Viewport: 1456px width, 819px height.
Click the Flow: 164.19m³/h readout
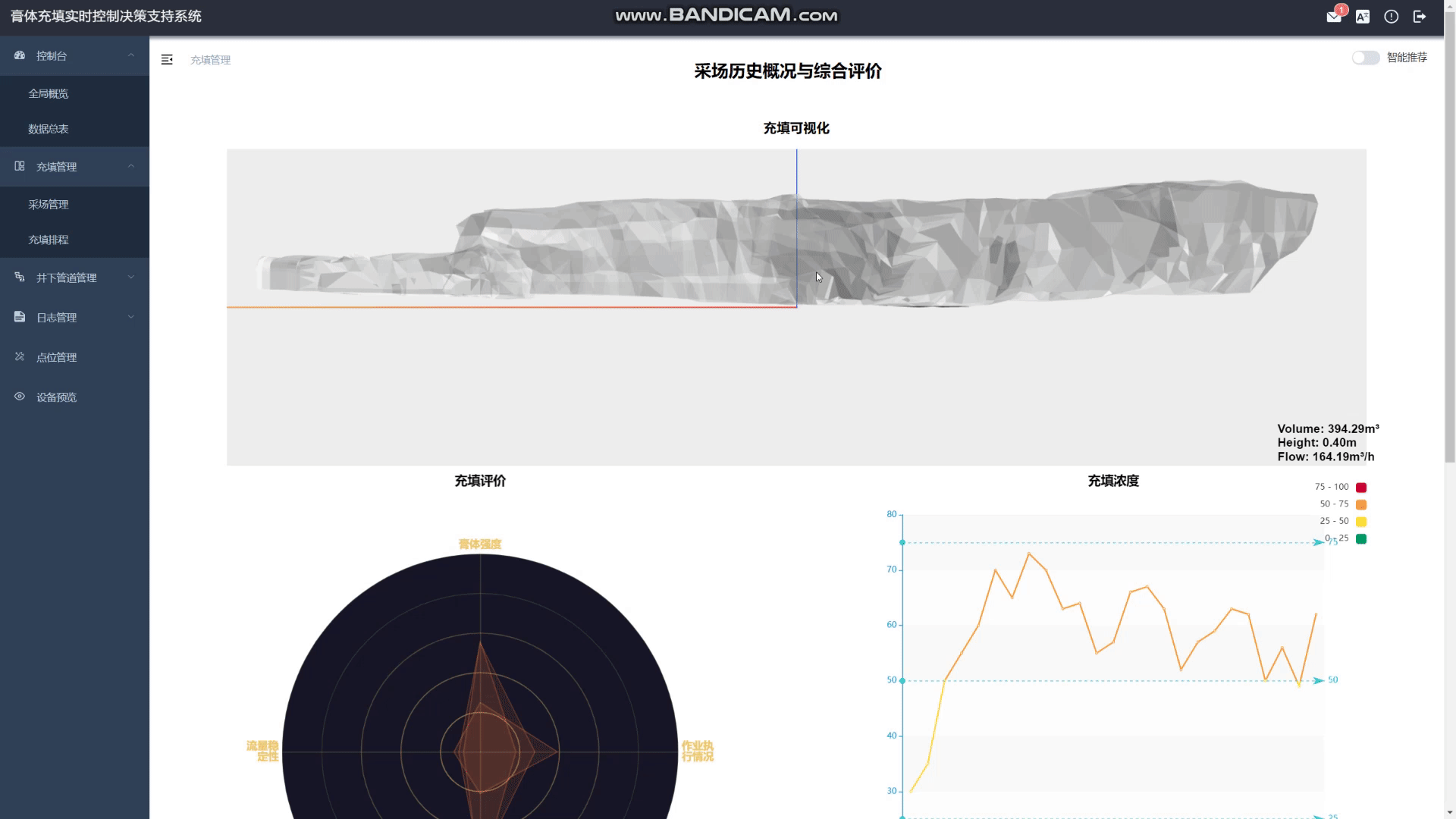pos(1326,457)
